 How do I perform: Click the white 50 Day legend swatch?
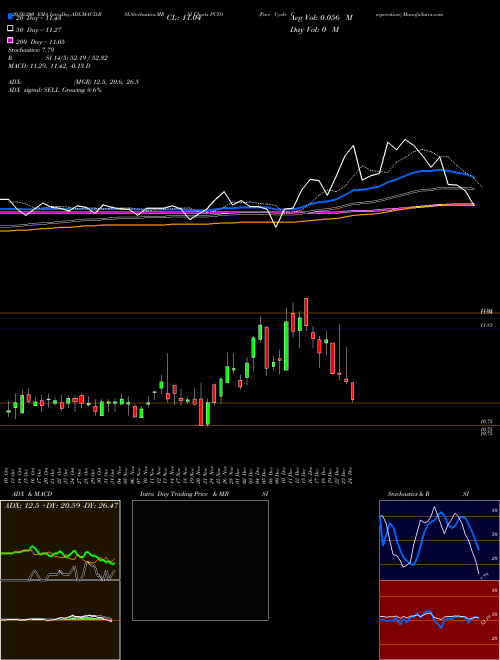tap(10, 29)
